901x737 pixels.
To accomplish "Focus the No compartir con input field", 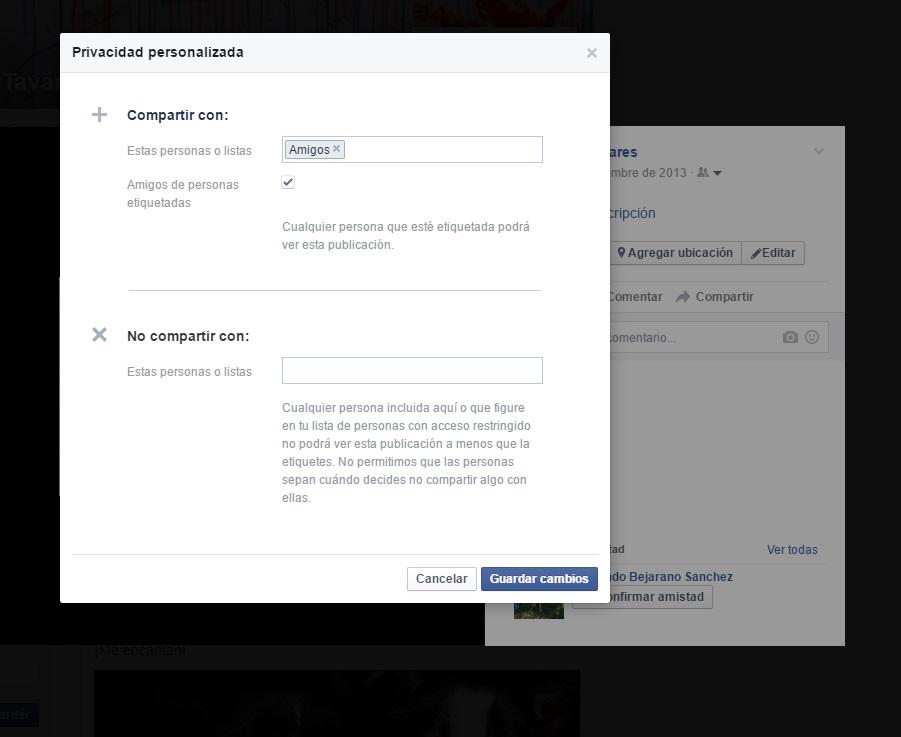I will coord(412,371).
